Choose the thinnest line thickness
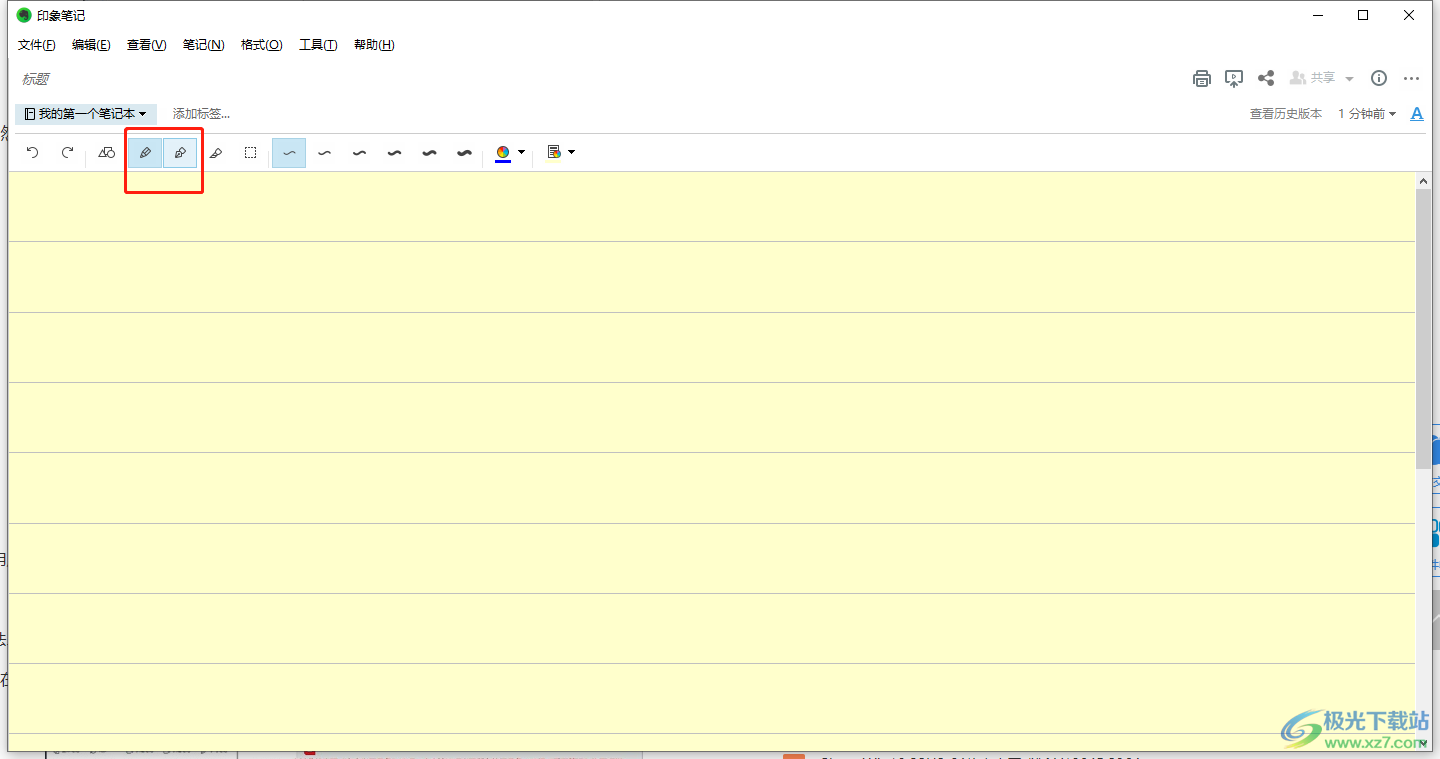This screenshot has width=1440, height=759. (x=289, y=153)
